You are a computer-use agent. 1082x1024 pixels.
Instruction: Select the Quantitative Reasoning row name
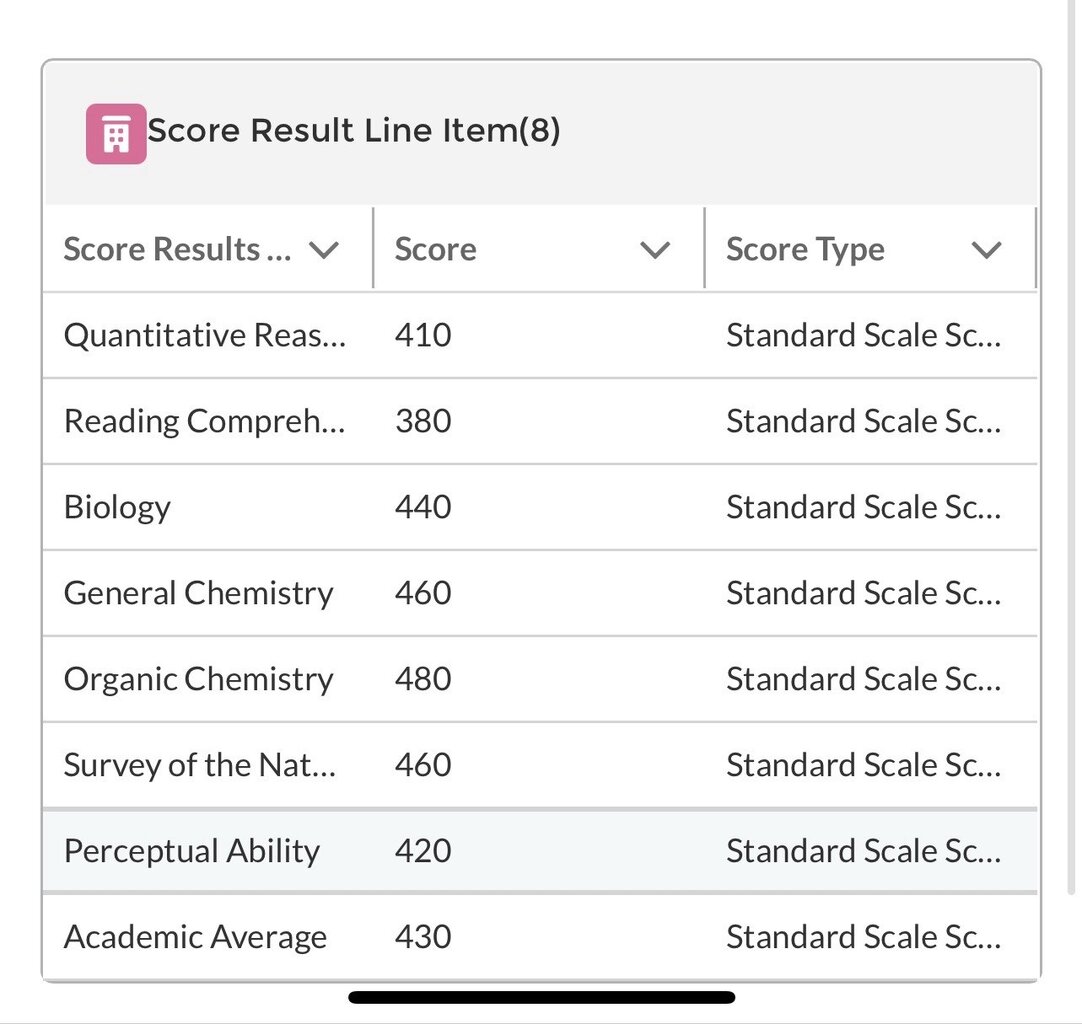tap(204, 335)
